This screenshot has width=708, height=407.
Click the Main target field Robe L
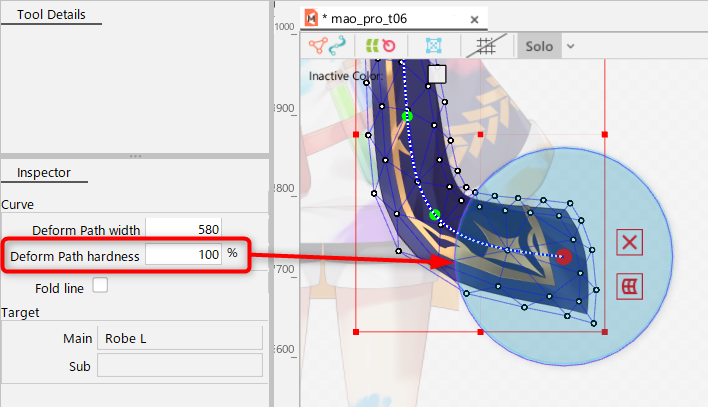click(179, 338)
